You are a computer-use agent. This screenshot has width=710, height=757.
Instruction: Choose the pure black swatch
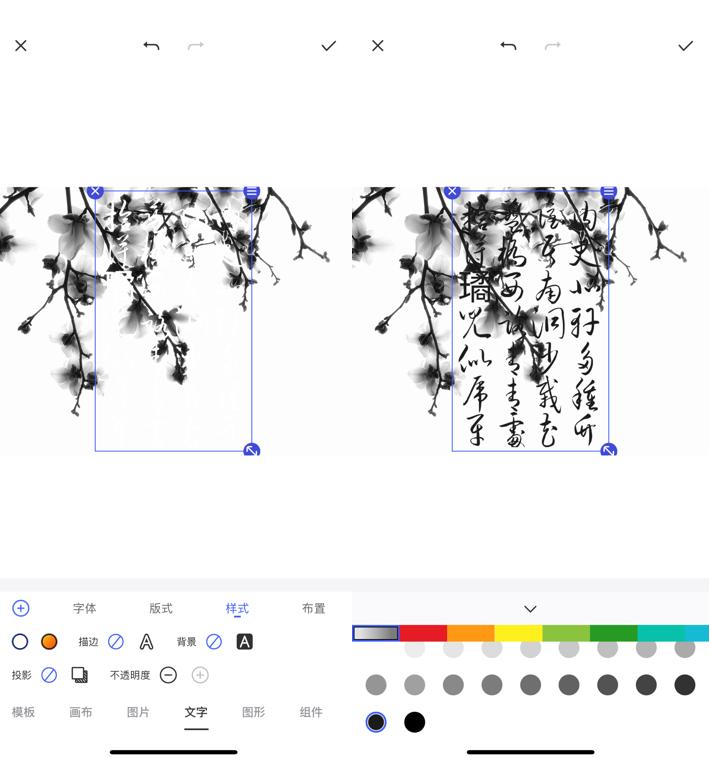[x=415, y=722]
